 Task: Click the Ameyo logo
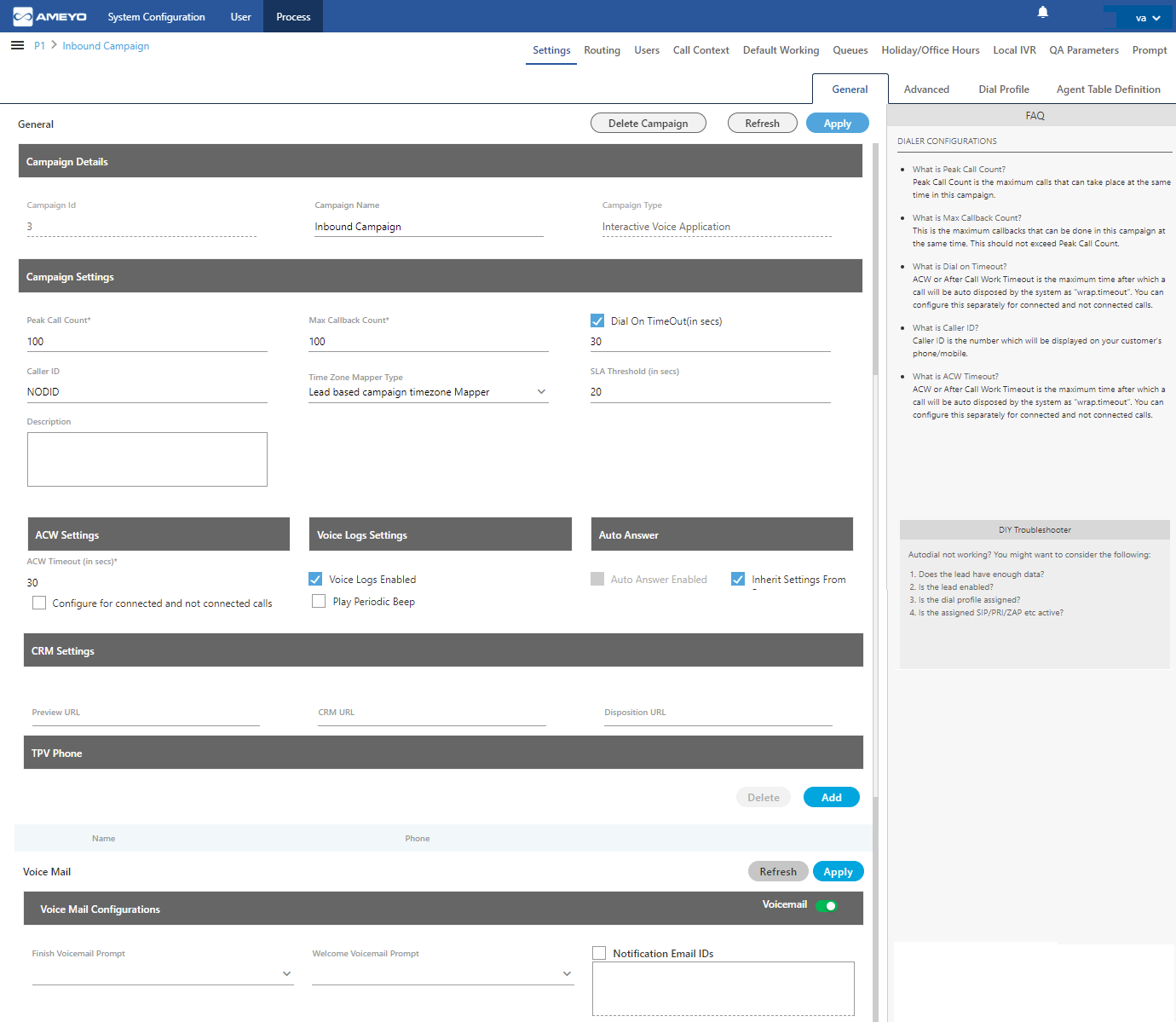coord(49,16)
